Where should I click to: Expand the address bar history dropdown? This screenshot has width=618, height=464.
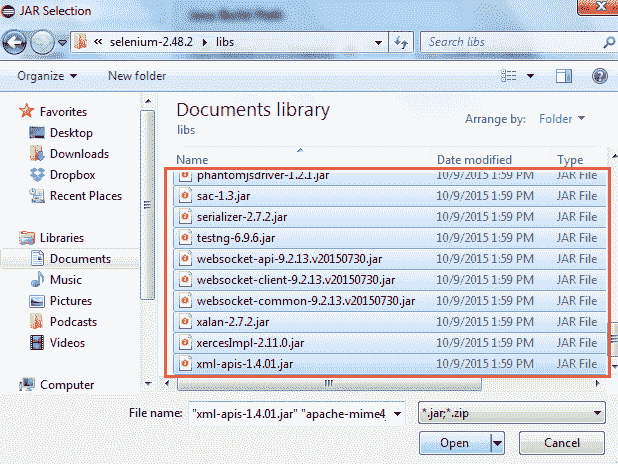click(x=378, y=43)
